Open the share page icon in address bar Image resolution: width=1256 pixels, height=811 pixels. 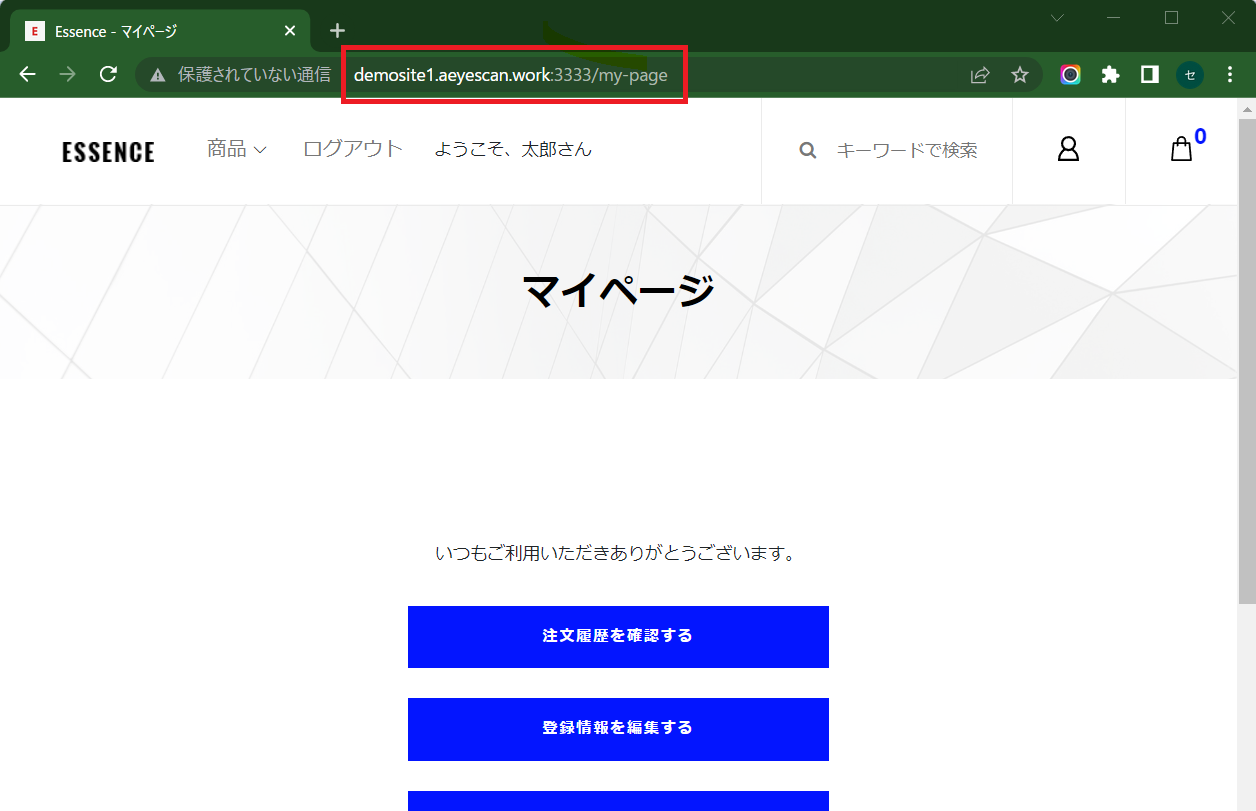tap(980, 75)
